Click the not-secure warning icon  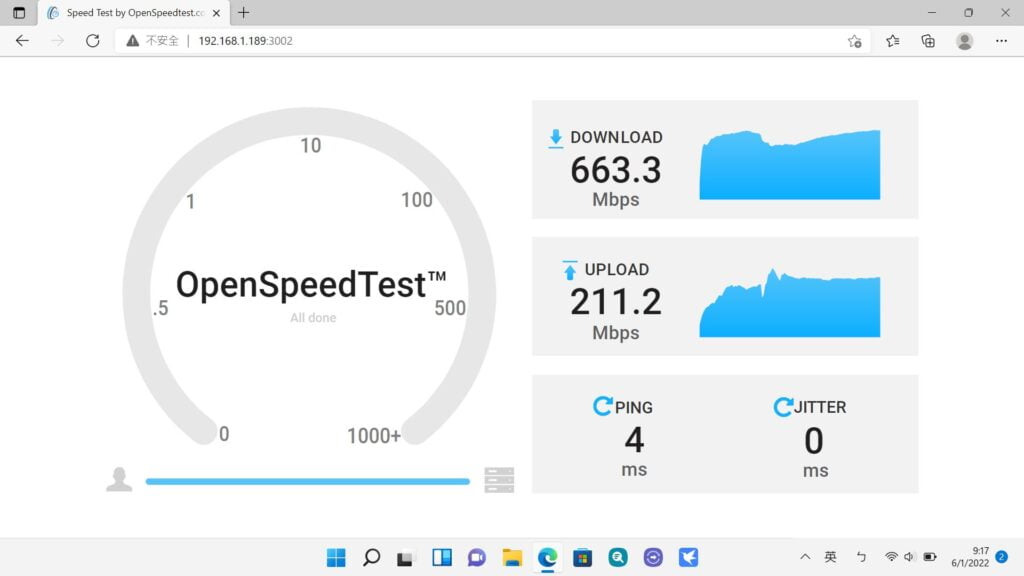point(133,40)
